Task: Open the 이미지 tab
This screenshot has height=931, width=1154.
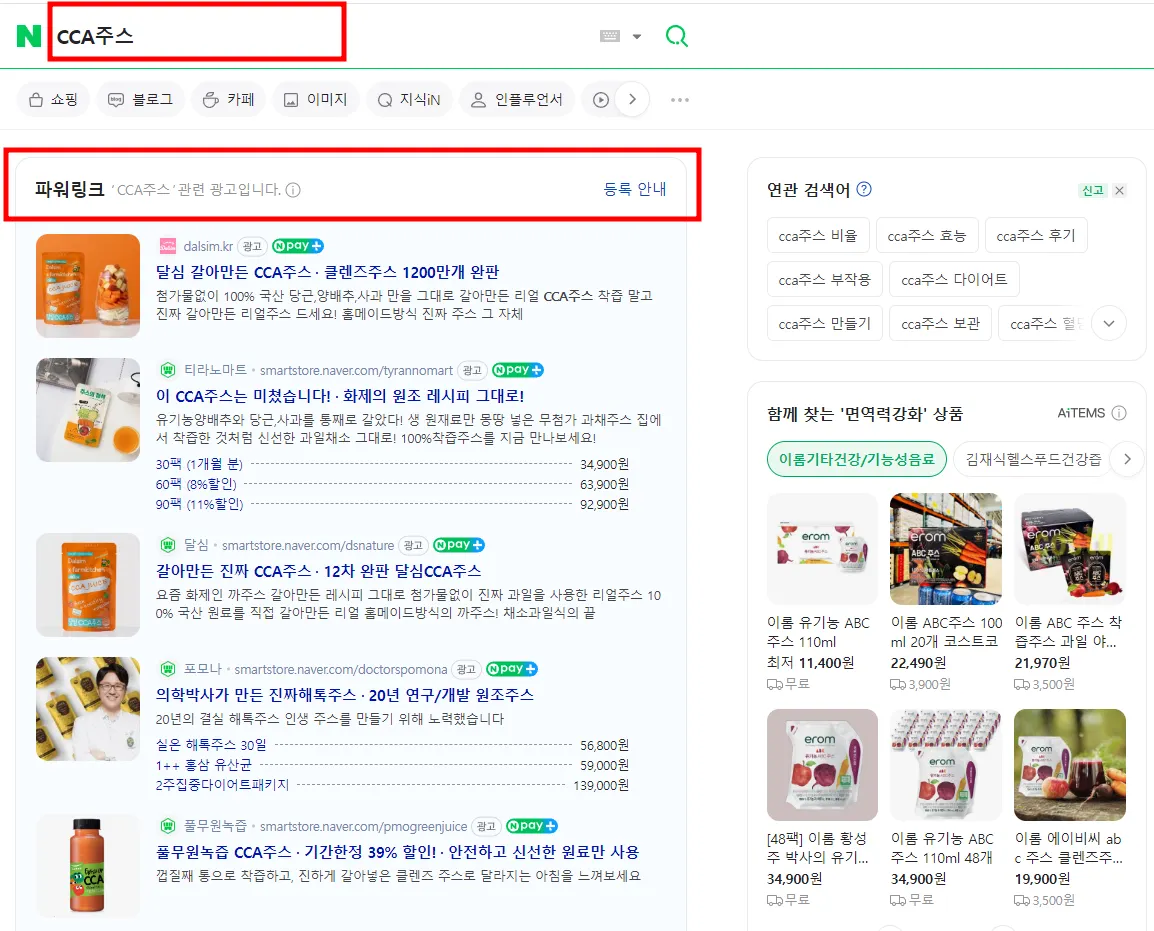Action: point(316,99)
